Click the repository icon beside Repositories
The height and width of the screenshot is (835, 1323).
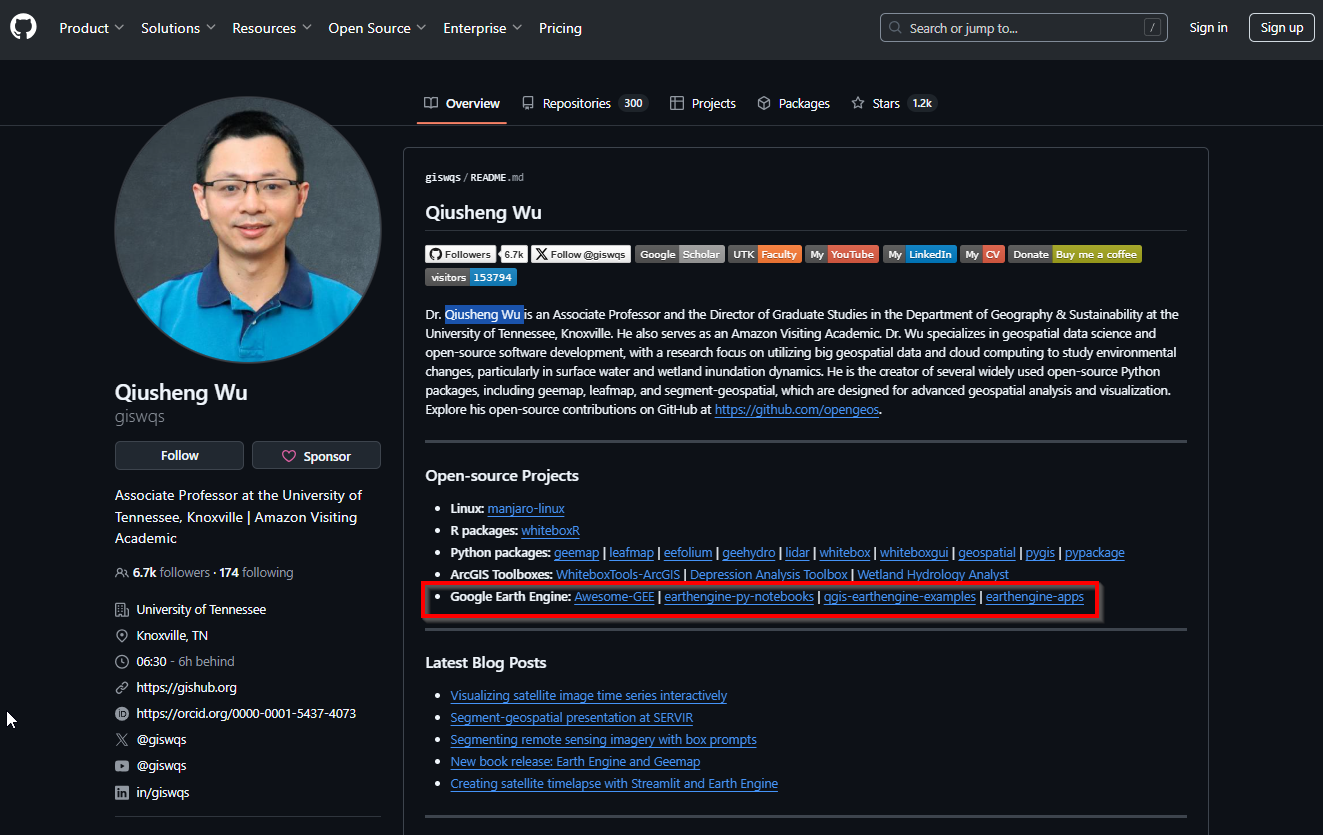click(528, 103)
